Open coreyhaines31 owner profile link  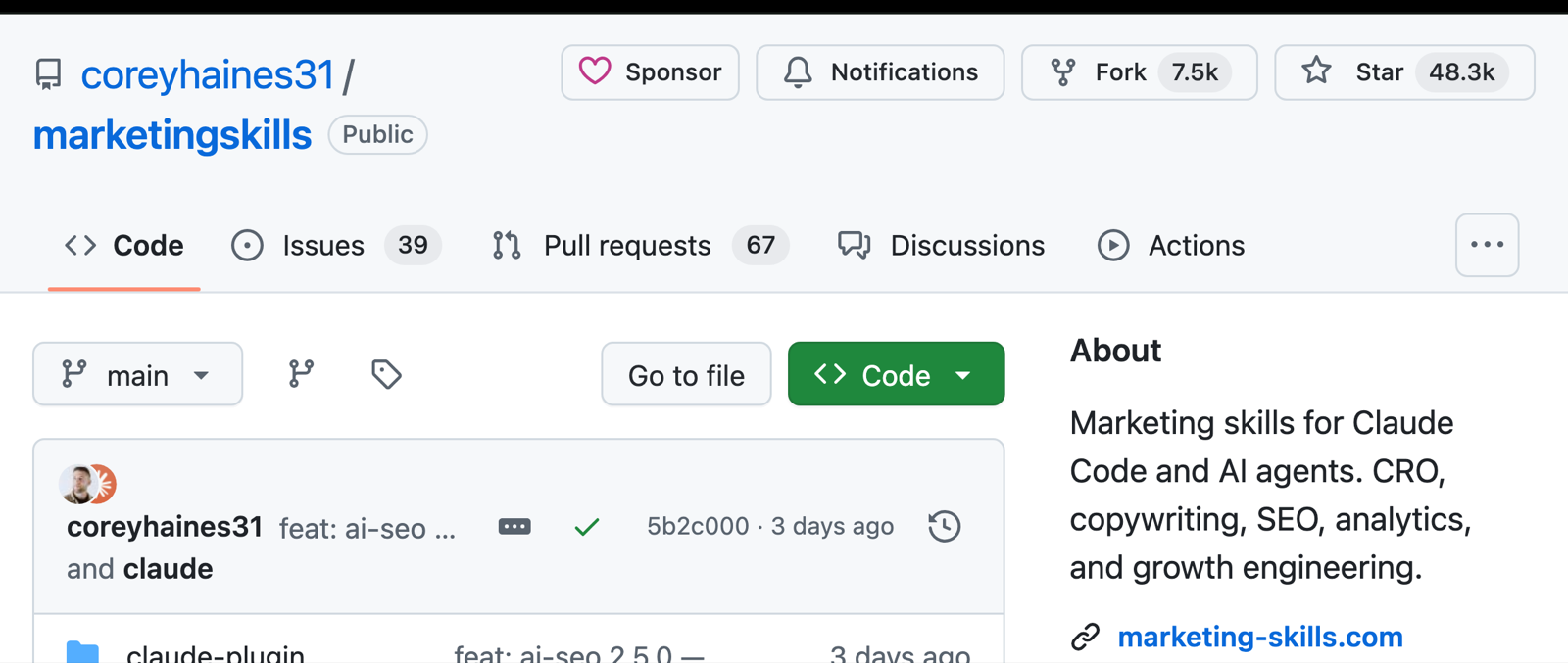click(208, 75)
